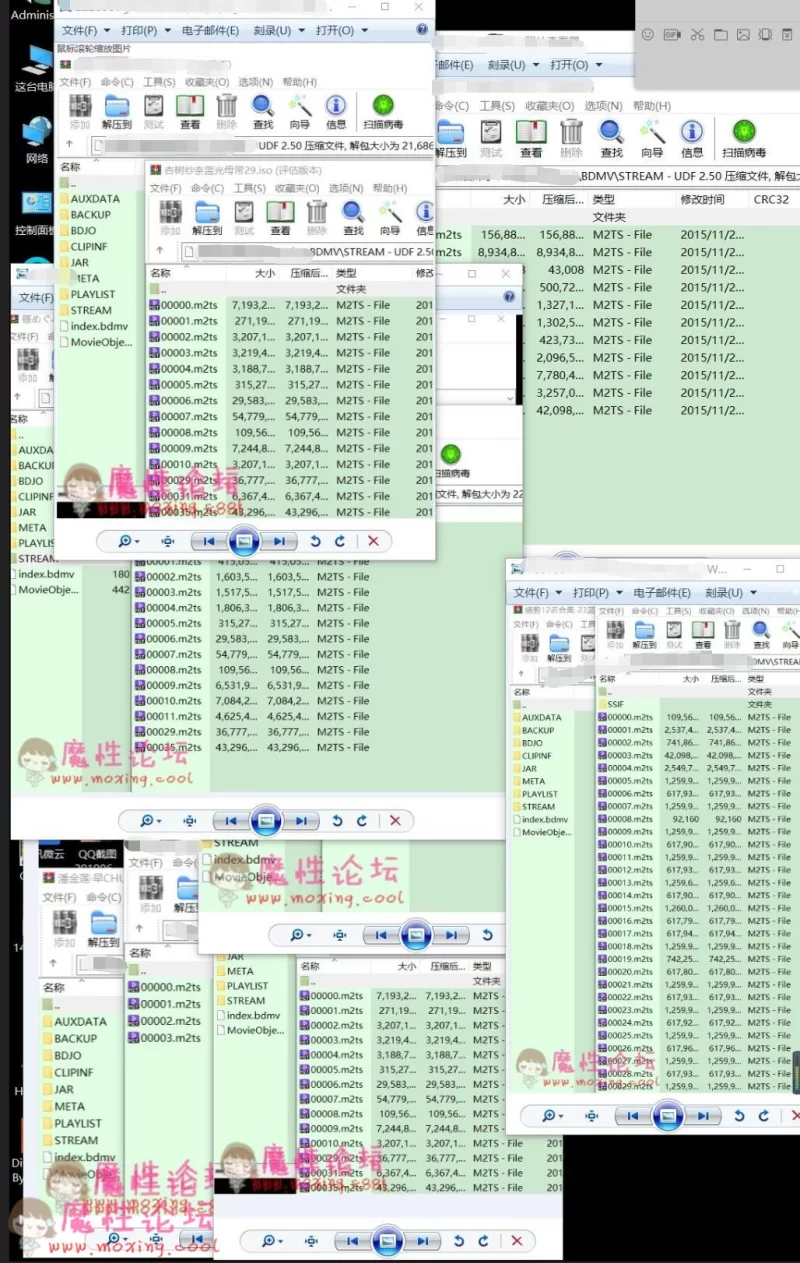Select the file 00016.m2ts
Image resolution: width=800 pixels, height=1263 pixels.
tap(630, 921)
